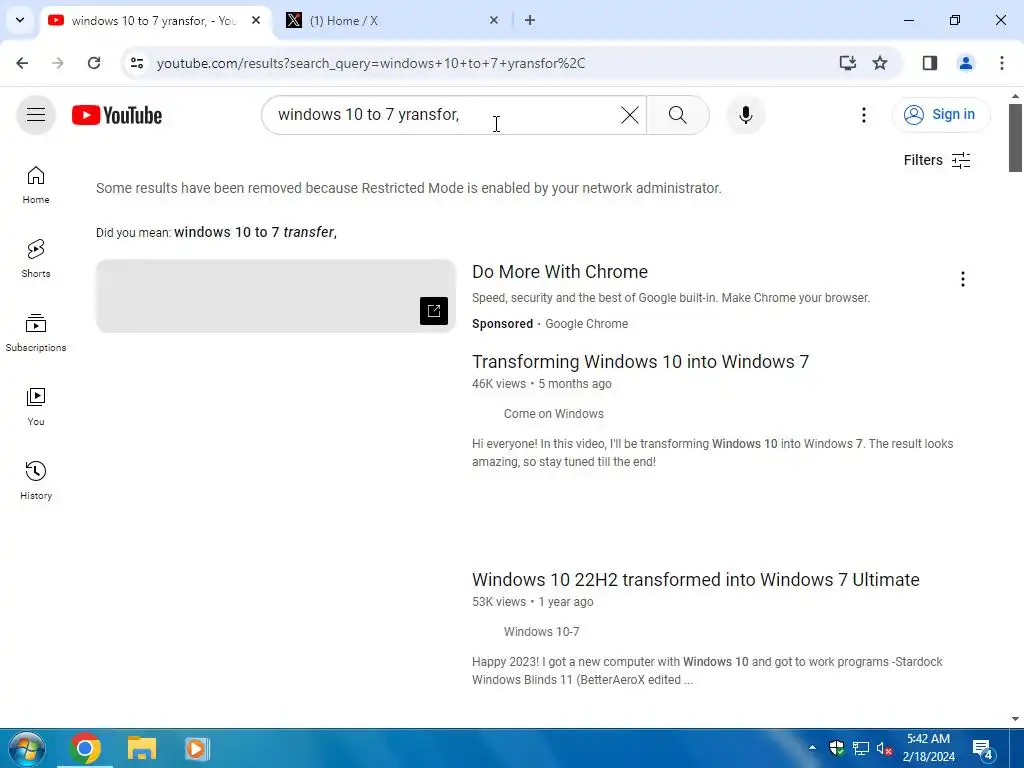Open the tab search dropdown arrow
The height and width of the screenshot is (768, 1024).
(x=20, y=20)
